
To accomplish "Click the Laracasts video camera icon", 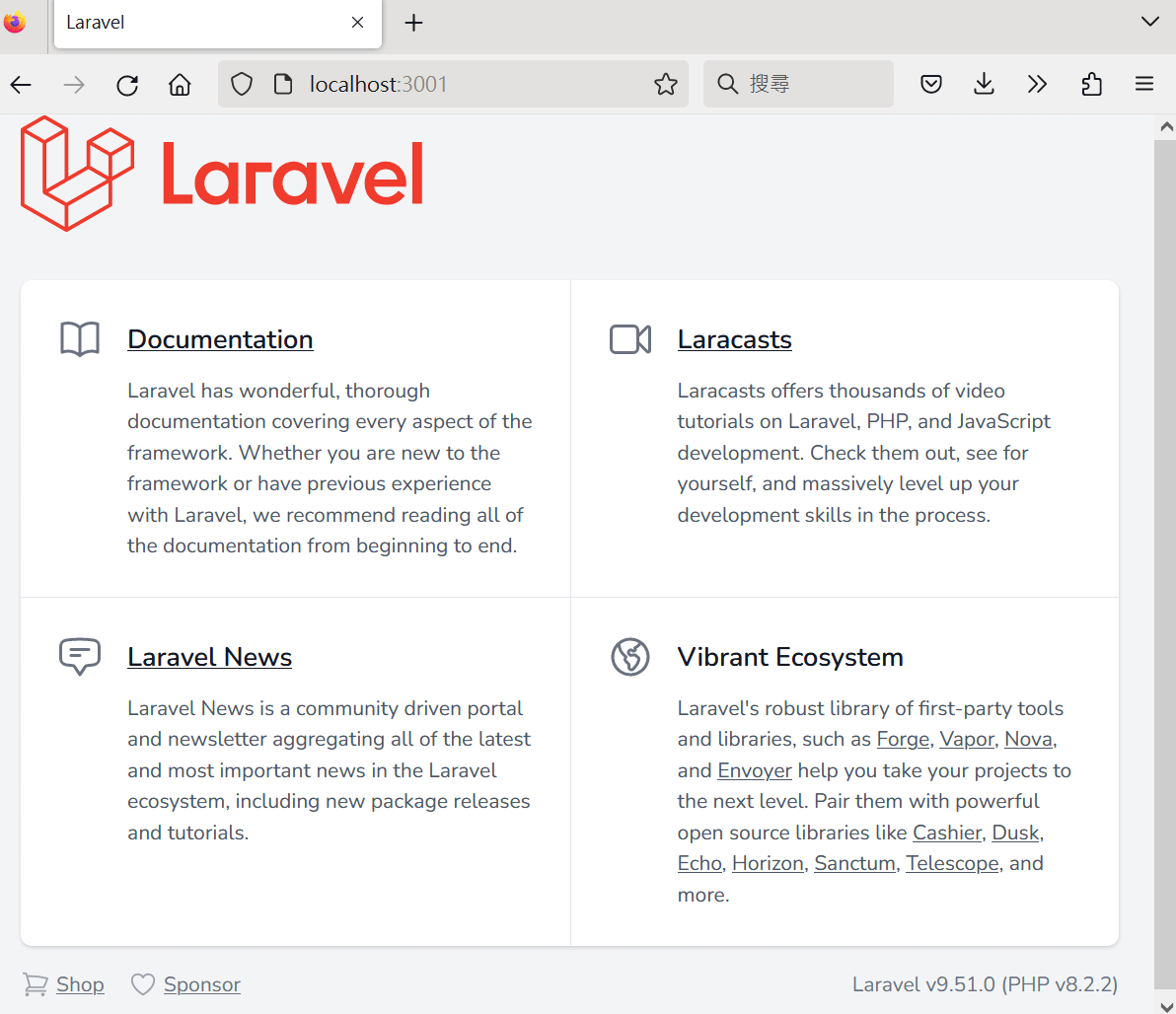I will (630, 338).
